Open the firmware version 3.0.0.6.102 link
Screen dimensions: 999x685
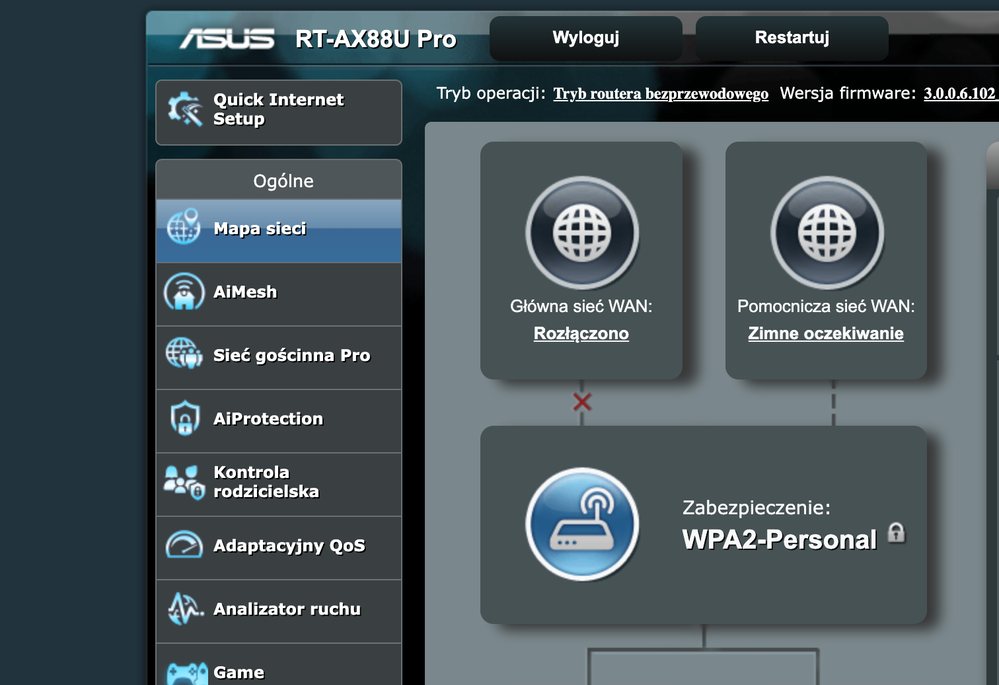[959, 94]
